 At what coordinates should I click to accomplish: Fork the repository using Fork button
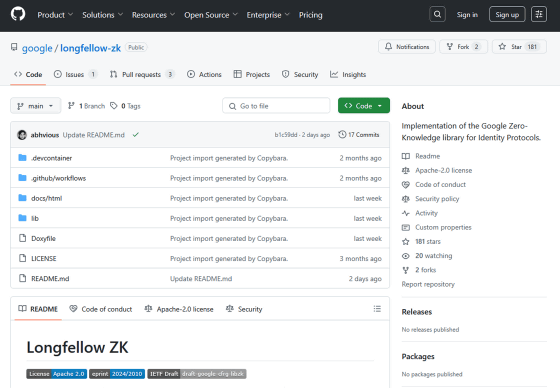(463, 47)
